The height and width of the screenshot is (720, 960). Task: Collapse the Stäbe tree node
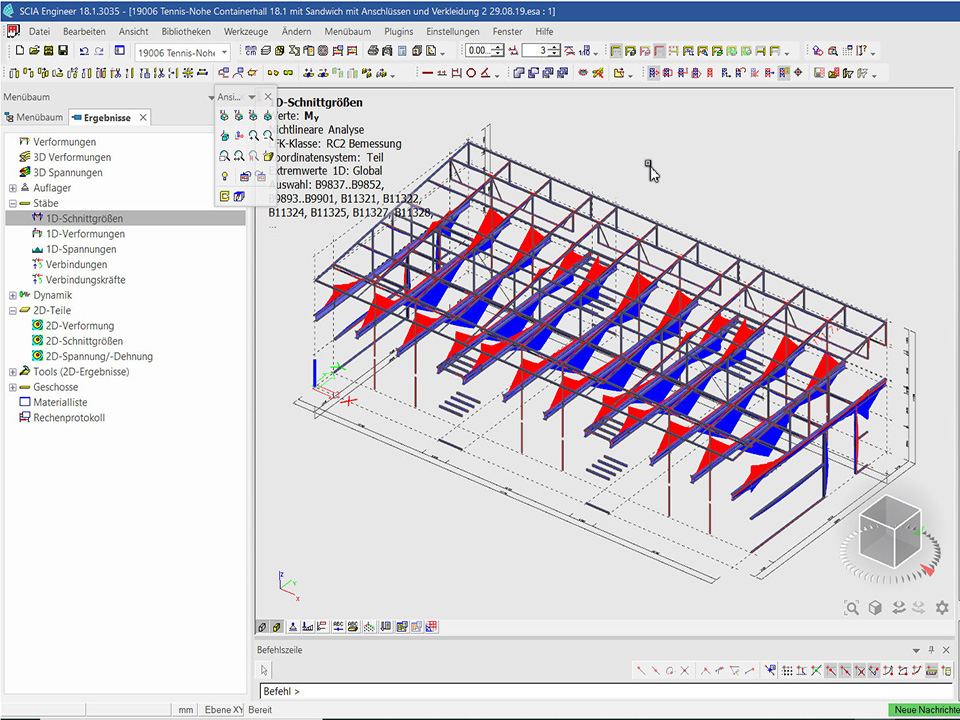pyautogui.click(x=12, y=203)
